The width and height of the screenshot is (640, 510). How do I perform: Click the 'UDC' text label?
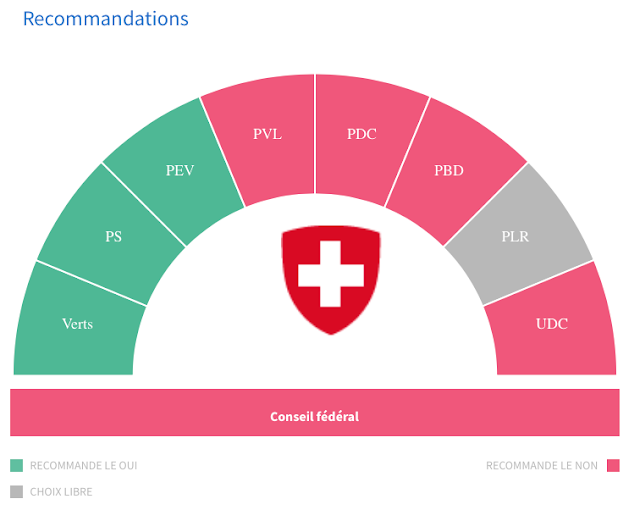pos(551,324)
